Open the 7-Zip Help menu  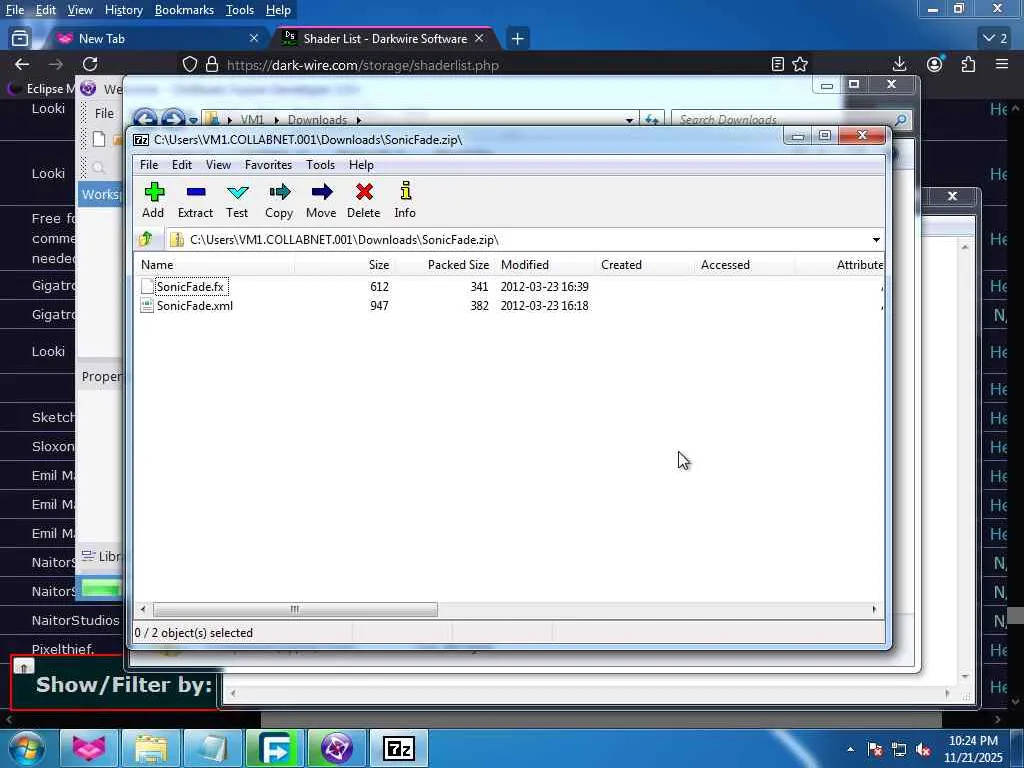pos(361,165)
